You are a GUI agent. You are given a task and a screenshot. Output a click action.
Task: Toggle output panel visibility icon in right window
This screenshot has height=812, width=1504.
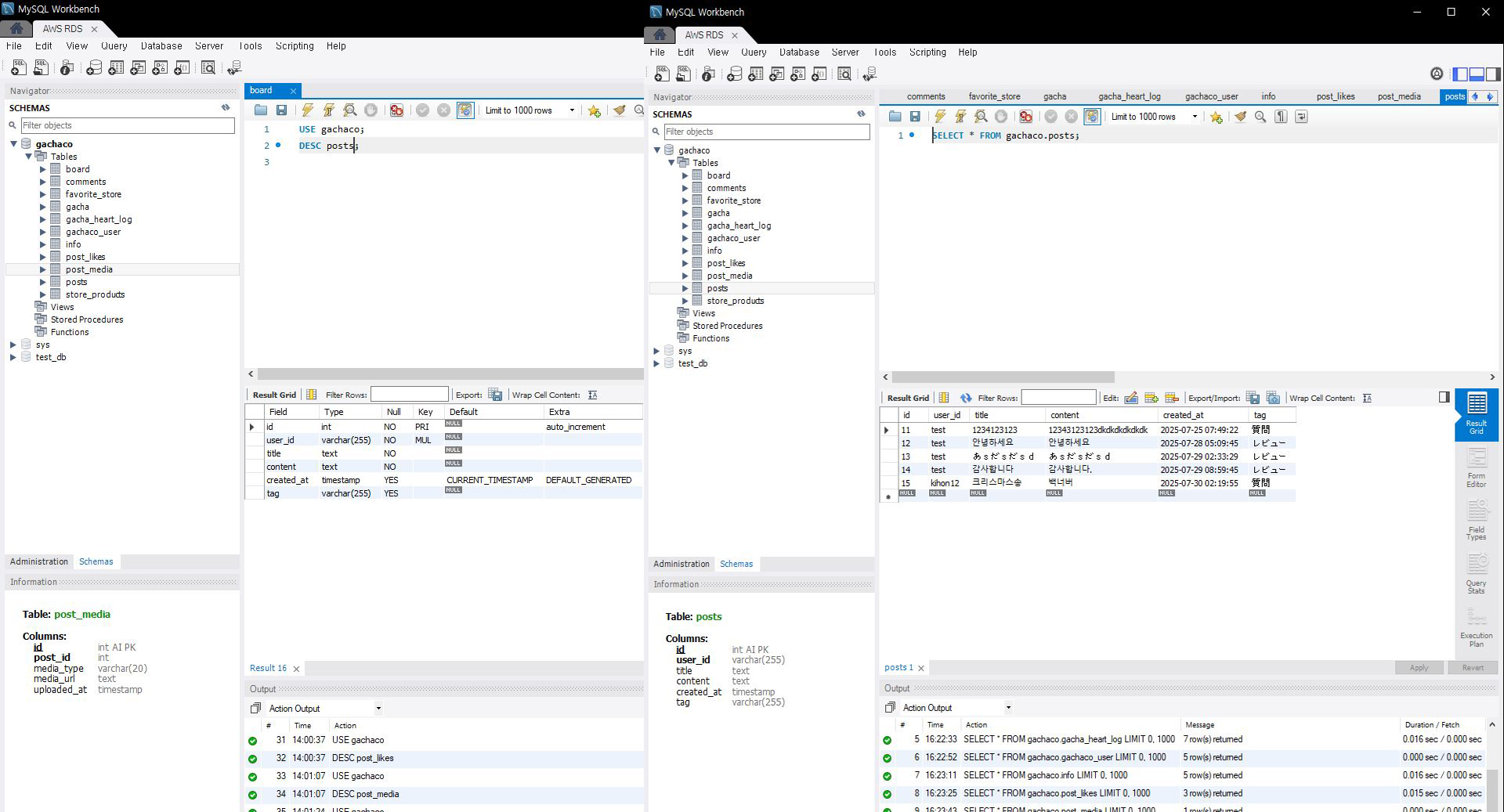pos(1477,74)
